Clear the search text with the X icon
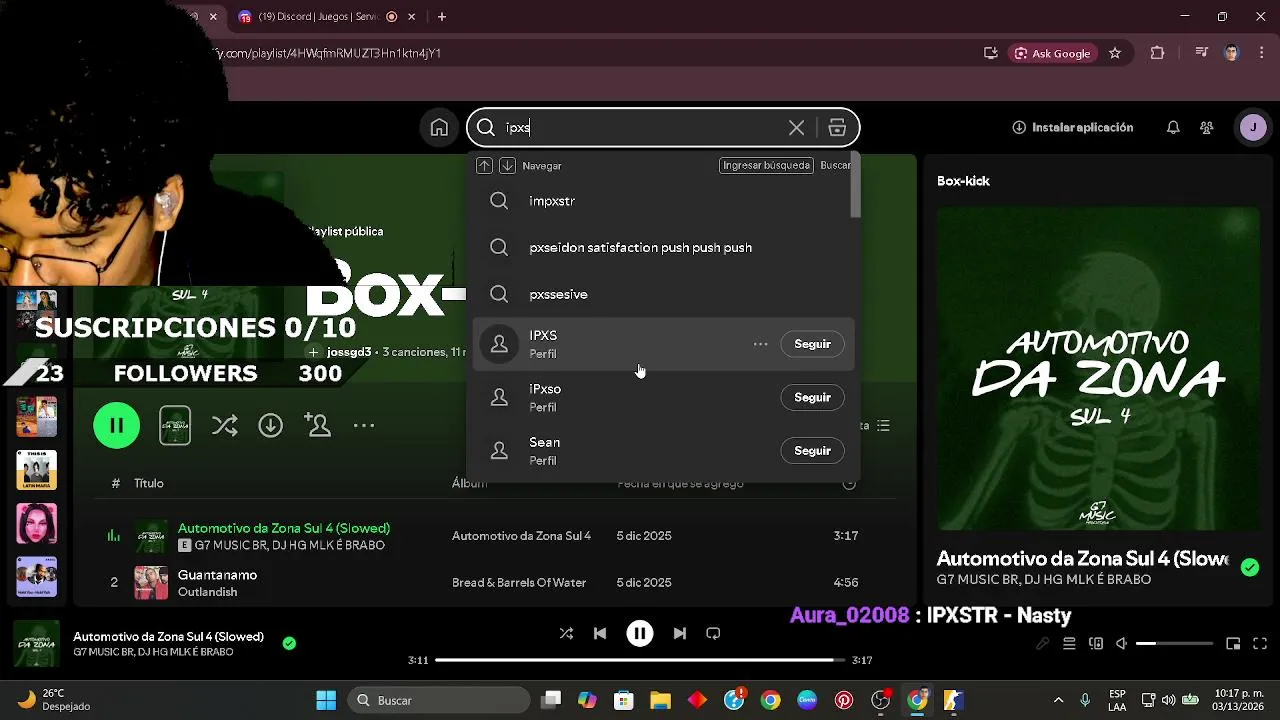 (796, 128)
